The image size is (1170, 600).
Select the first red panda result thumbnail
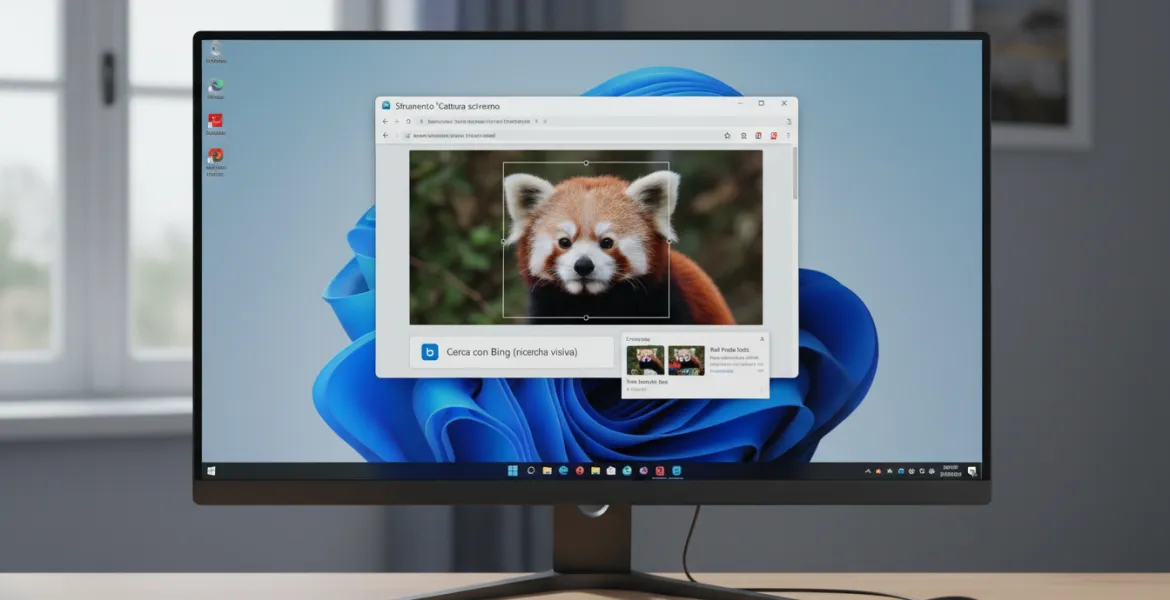pos(645,360)
